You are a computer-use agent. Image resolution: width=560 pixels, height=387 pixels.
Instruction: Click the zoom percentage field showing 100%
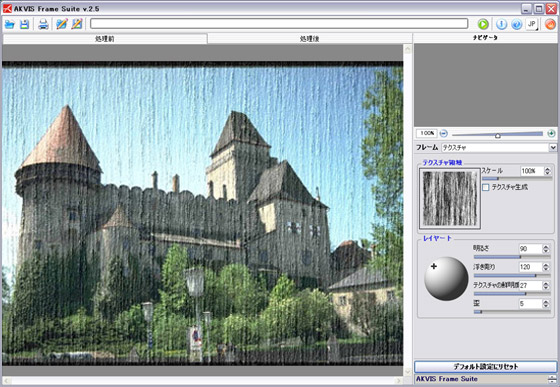426,134
